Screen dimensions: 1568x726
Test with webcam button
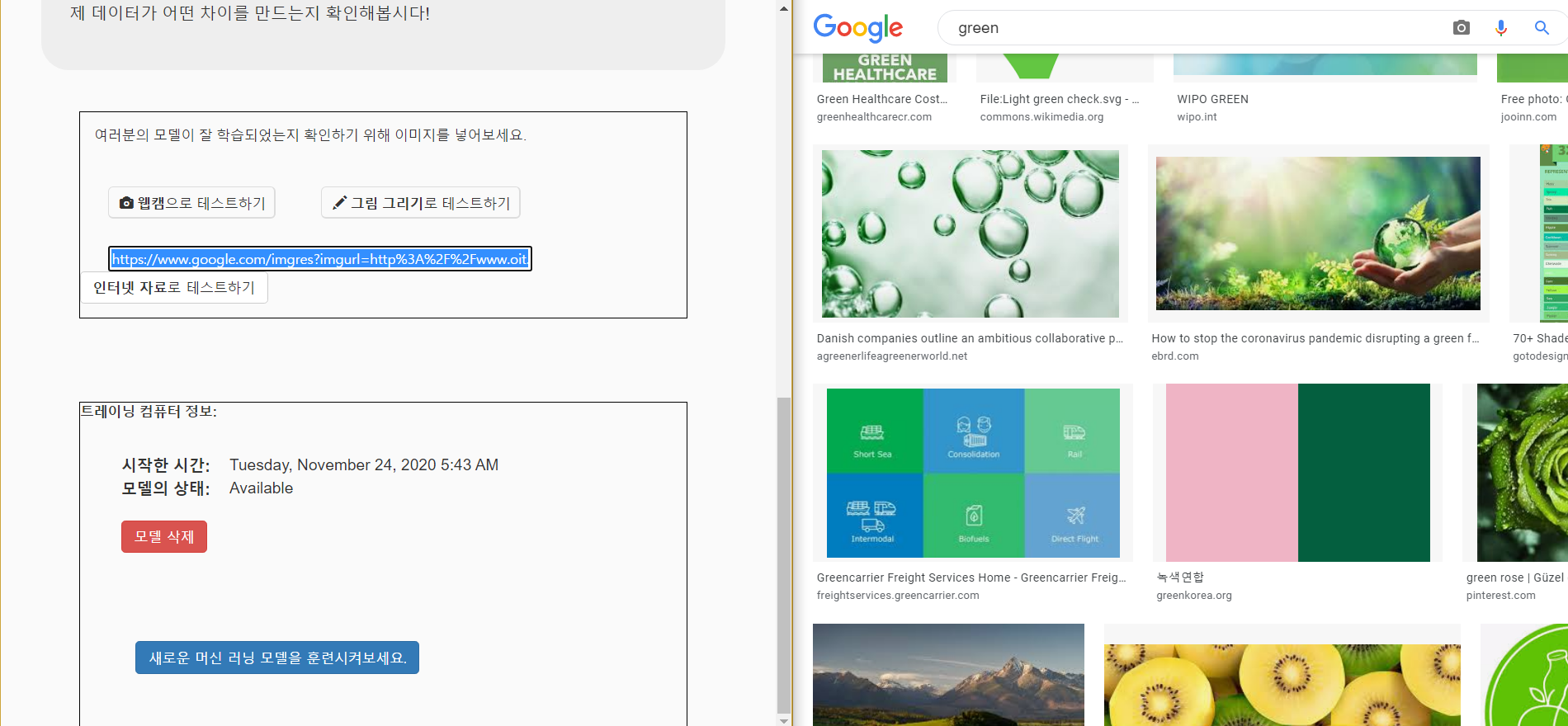pos(191,202)
